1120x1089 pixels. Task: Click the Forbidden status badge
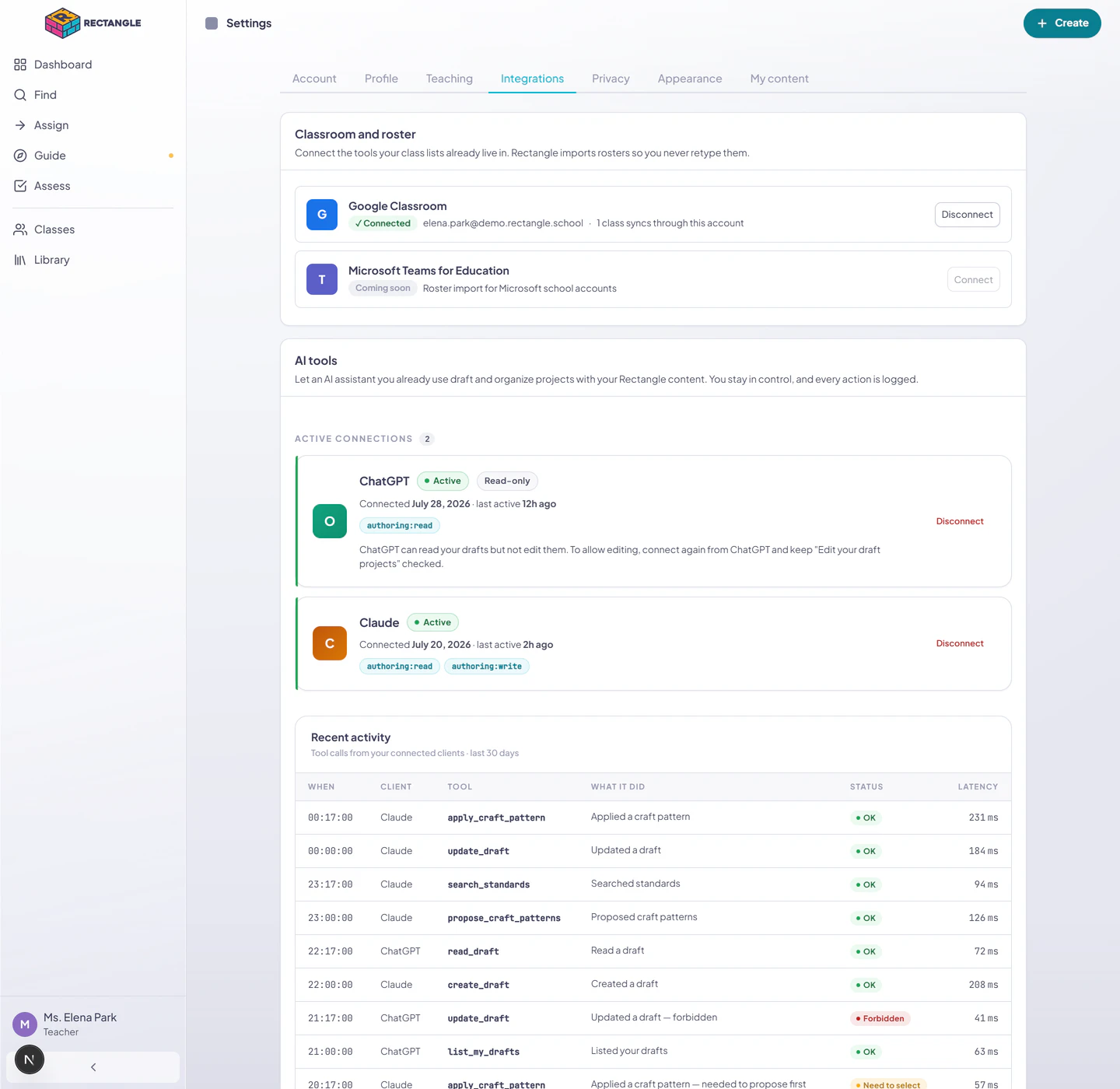[x=880, y=1018]
